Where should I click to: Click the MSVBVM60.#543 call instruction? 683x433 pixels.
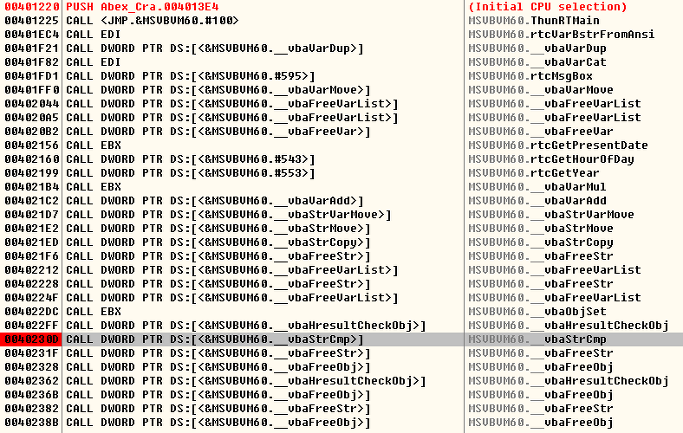190,159
